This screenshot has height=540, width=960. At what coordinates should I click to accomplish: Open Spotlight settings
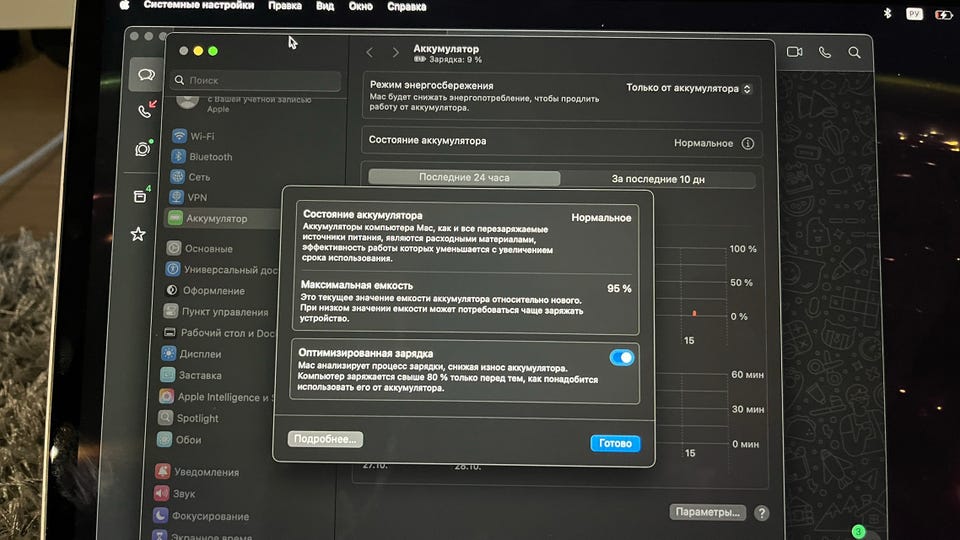coord(189,418)
